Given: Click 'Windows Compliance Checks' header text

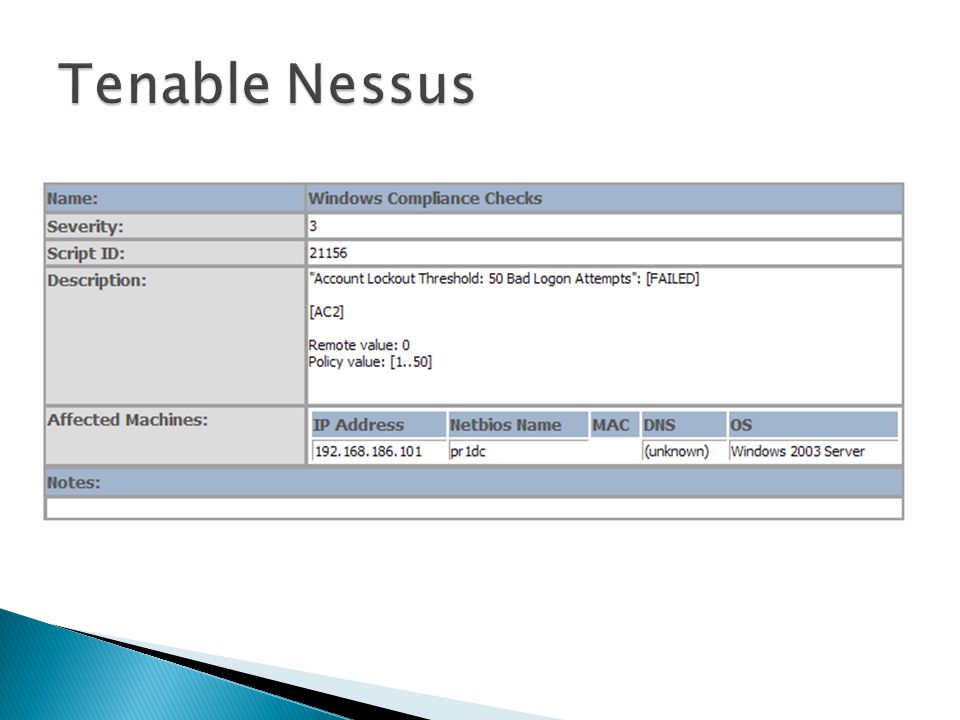Looking at the screenshot, I should (425, 198).
